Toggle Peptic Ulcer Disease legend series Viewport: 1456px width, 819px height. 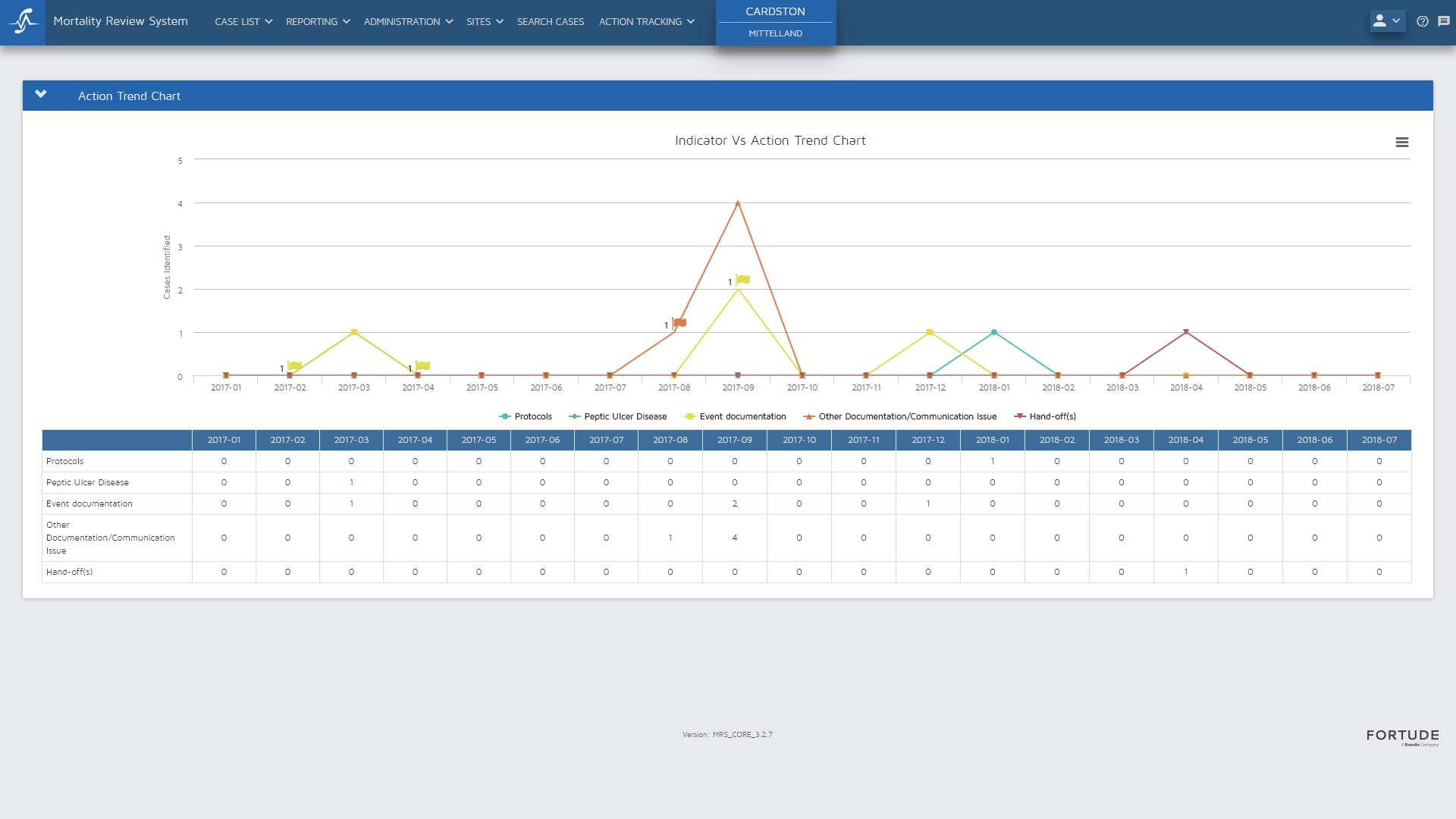tap(625, 416)
